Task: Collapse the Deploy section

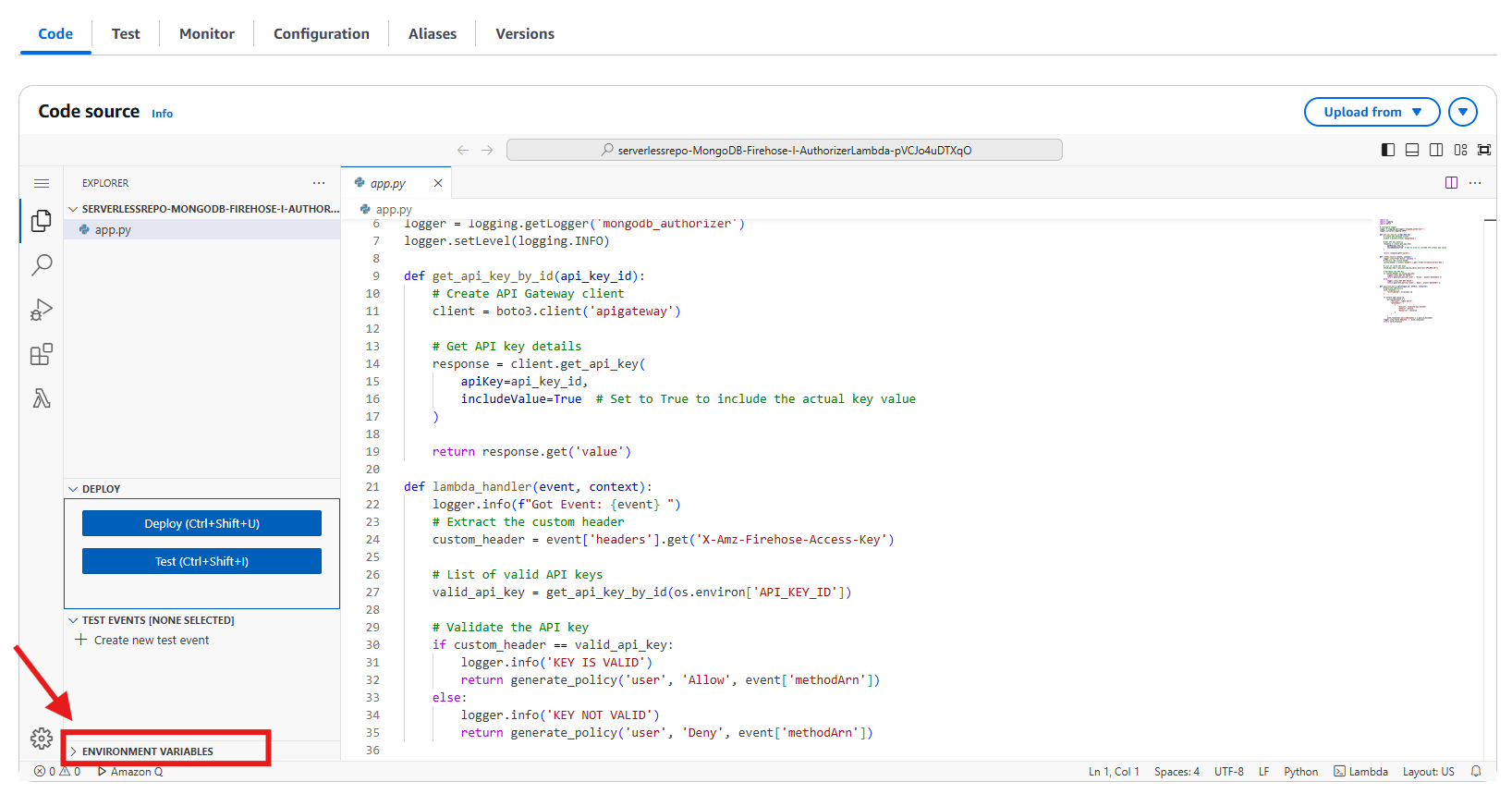Action: pyautogui.click(x=101, y=489)
